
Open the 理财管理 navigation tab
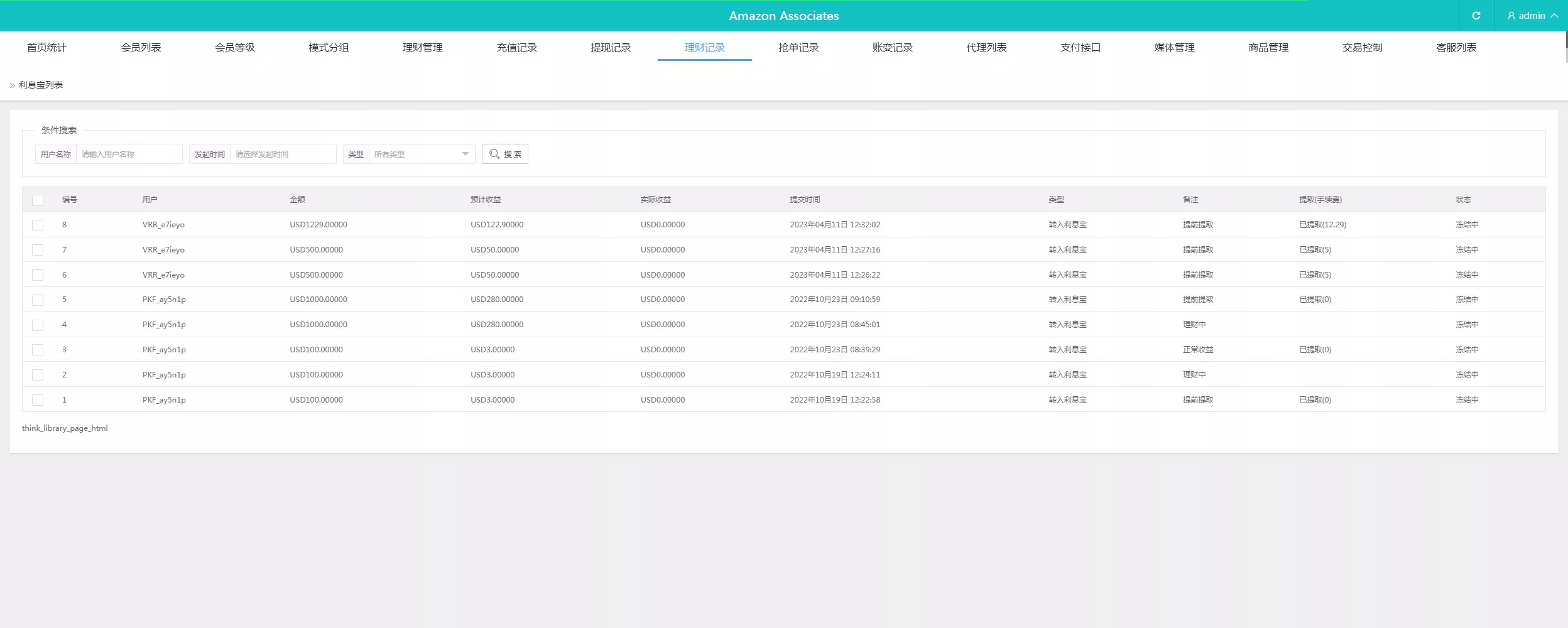423,48
